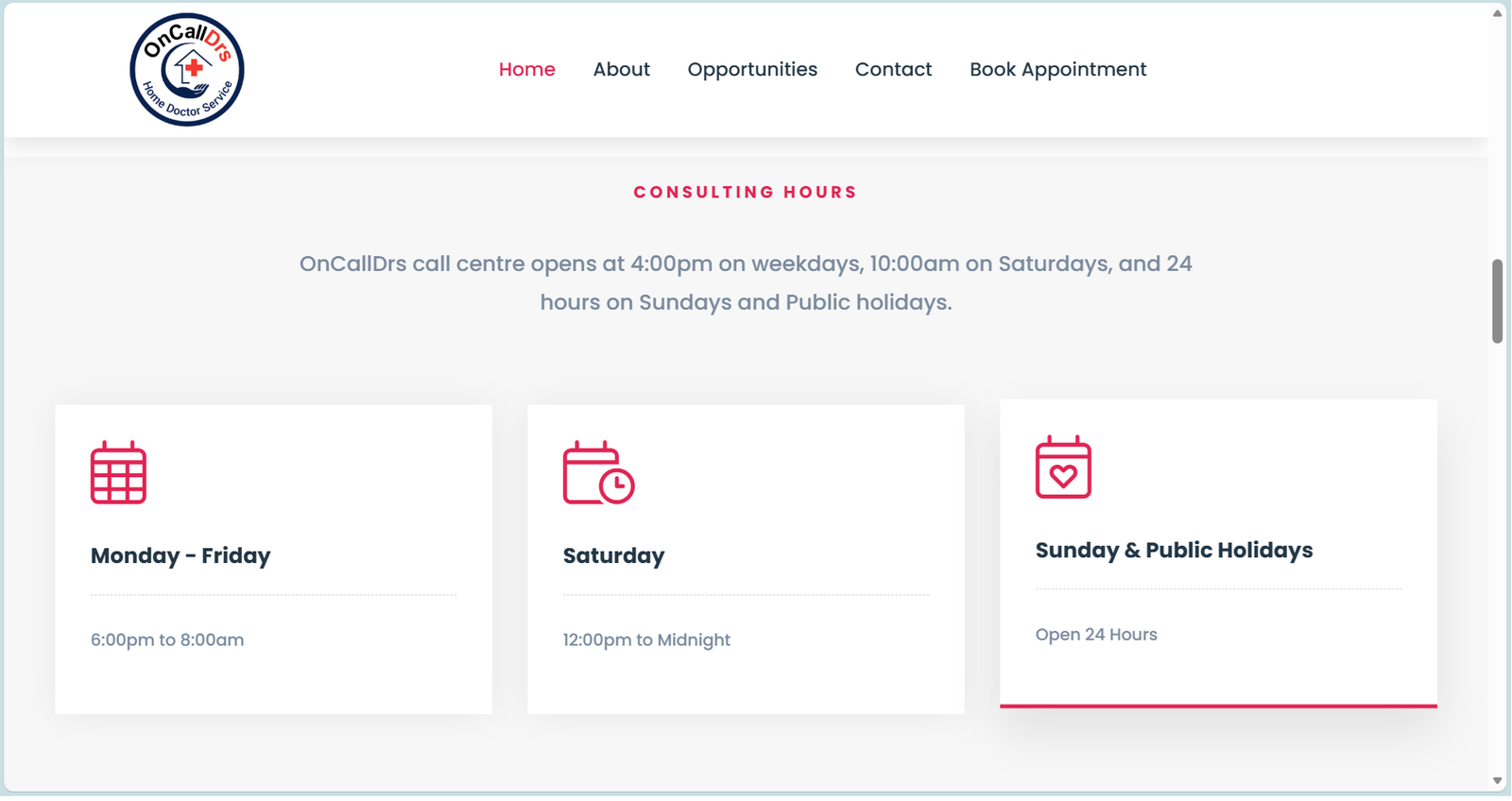Click the call centre opening hours paragraph
The height and width of the screenshot is (801, 1512).
tap(746, 282)
